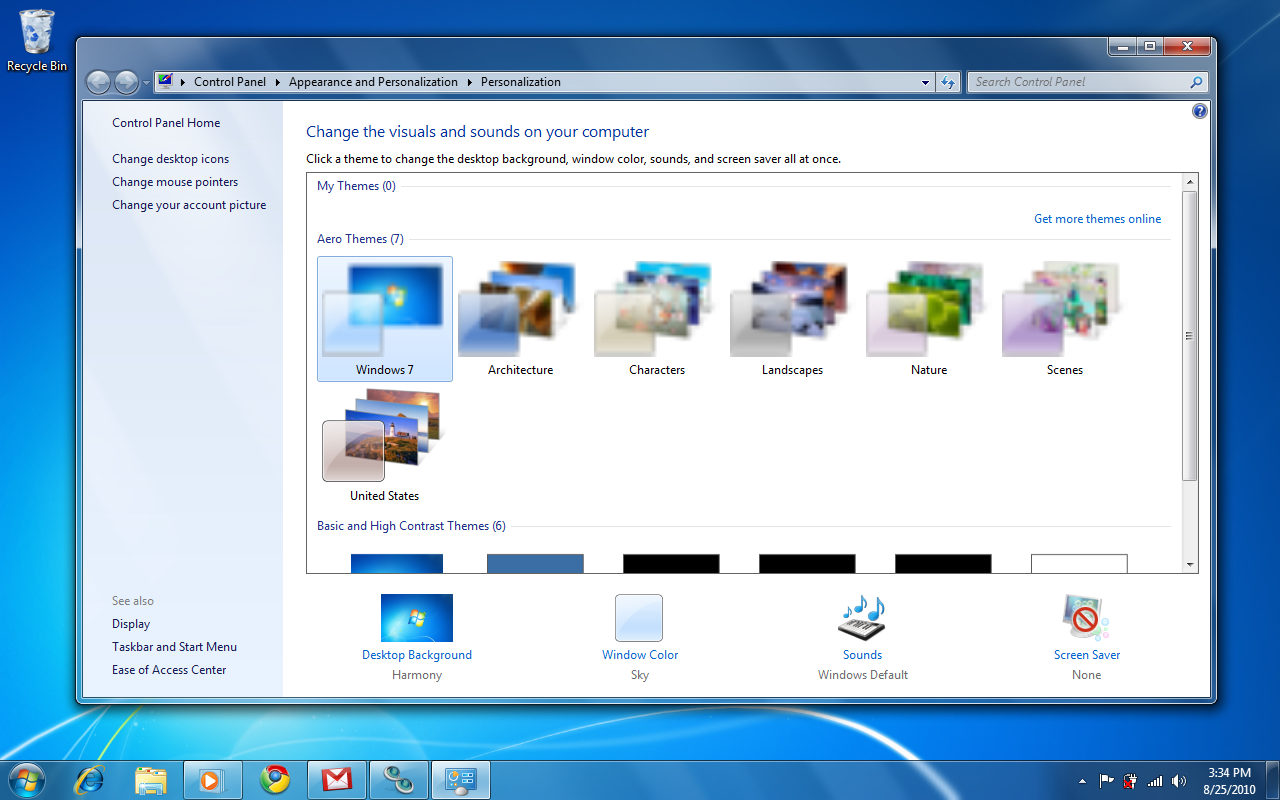The height and width of the screenshot is (800, 1280).
Task: Open recent pages dropdown next to navigation arrows
Action: [146, 82]
